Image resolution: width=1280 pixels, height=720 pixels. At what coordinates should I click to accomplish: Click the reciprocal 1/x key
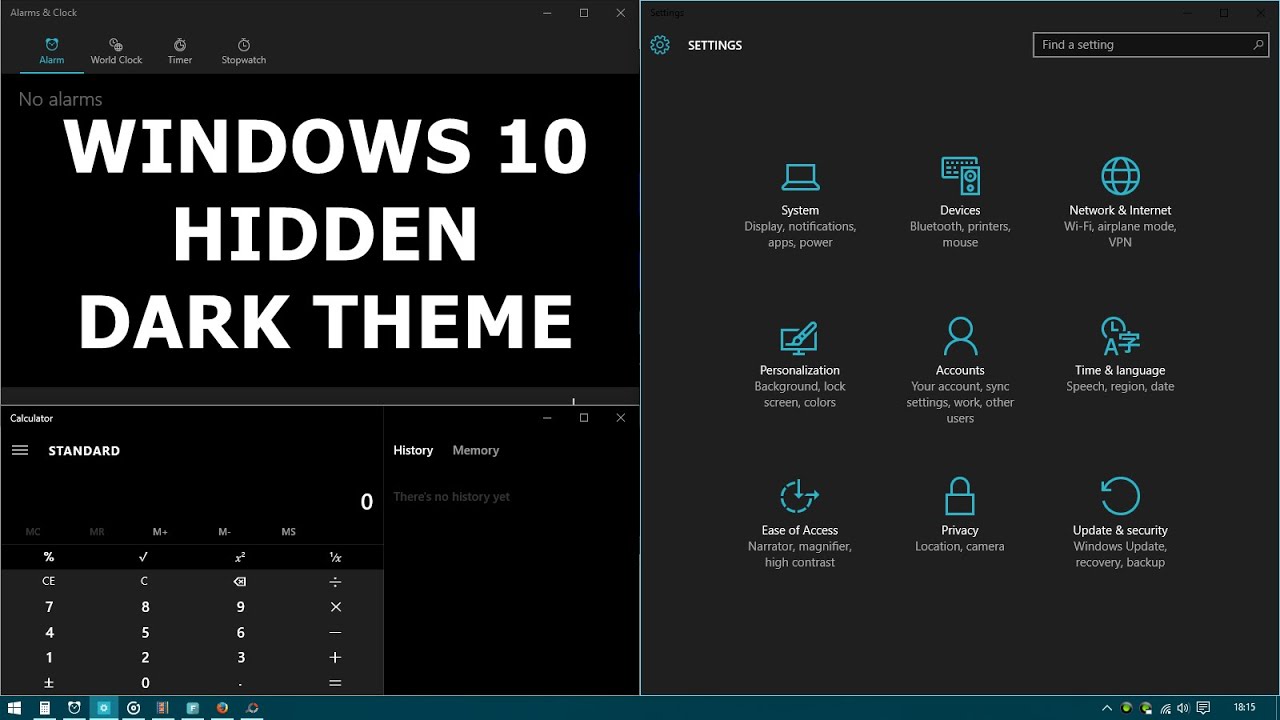335,557
